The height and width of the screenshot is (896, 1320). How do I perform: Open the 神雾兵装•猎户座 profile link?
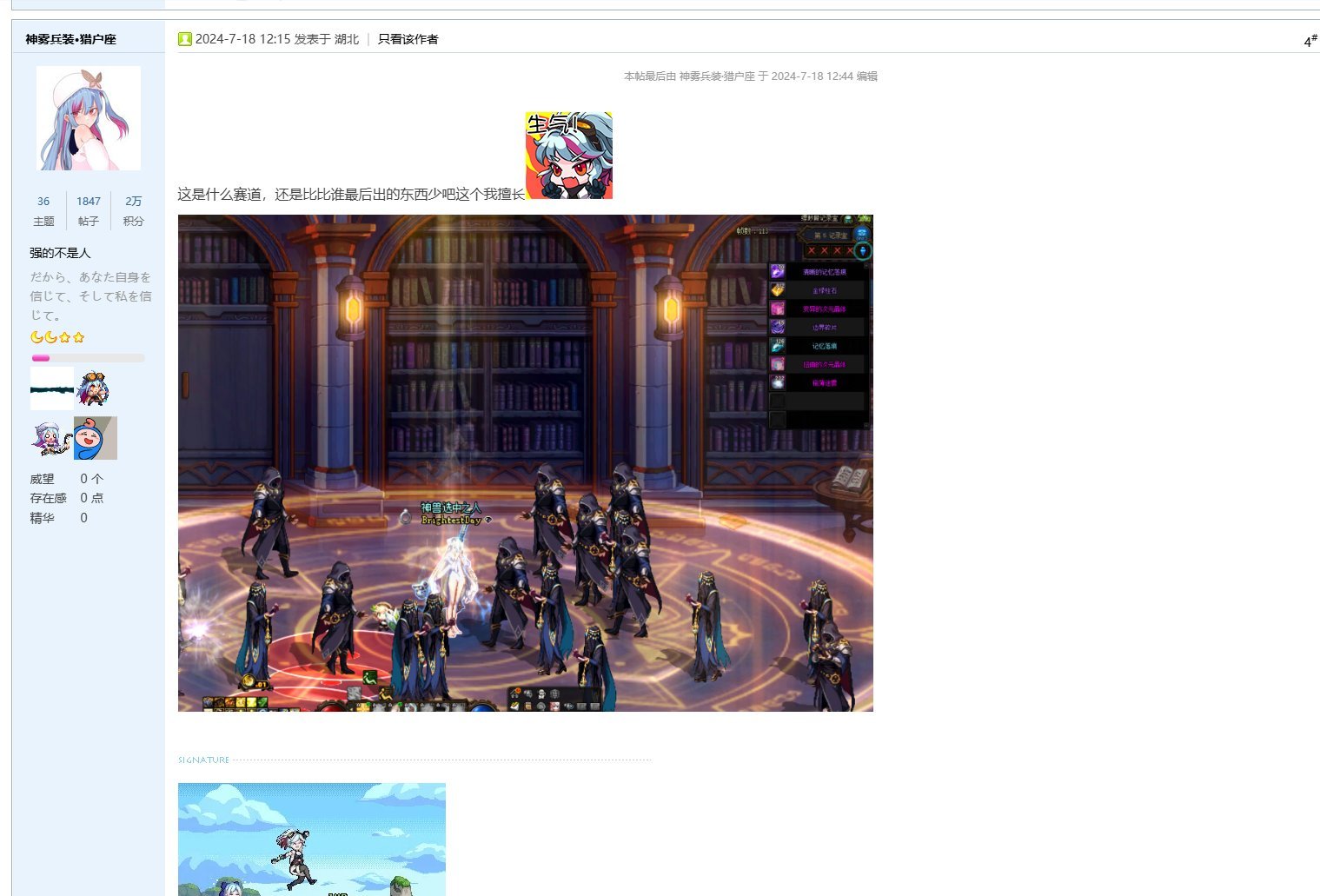pyautogui.click(x=70, y=39)
